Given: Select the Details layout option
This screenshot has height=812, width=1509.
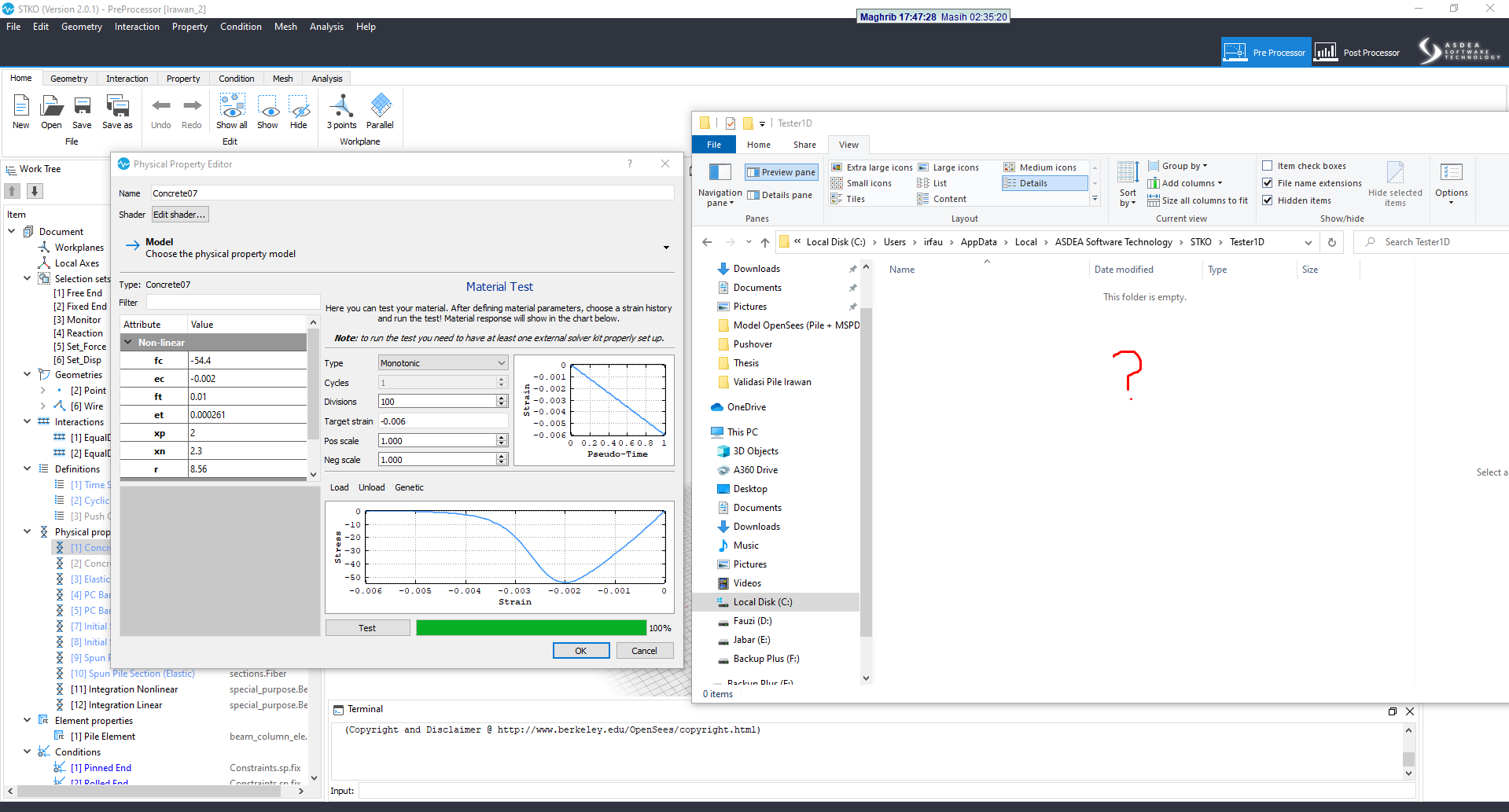Looking at the screenshot, I should coord(1044,183).
